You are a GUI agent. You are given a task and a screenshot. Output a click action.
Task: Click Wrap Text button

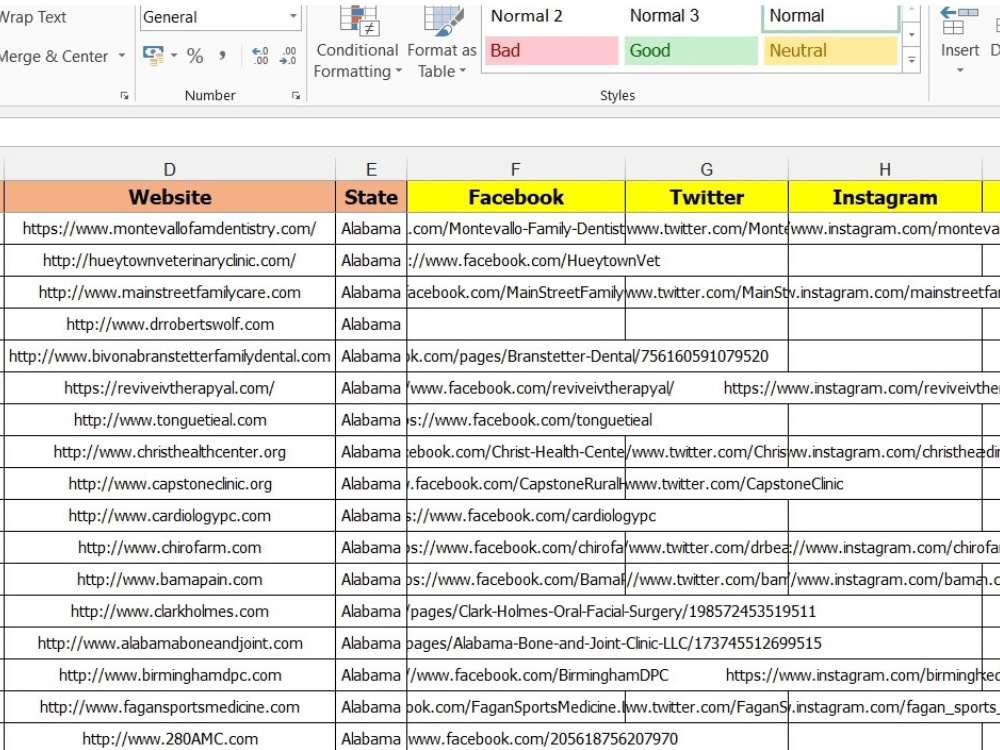[32, 17]
